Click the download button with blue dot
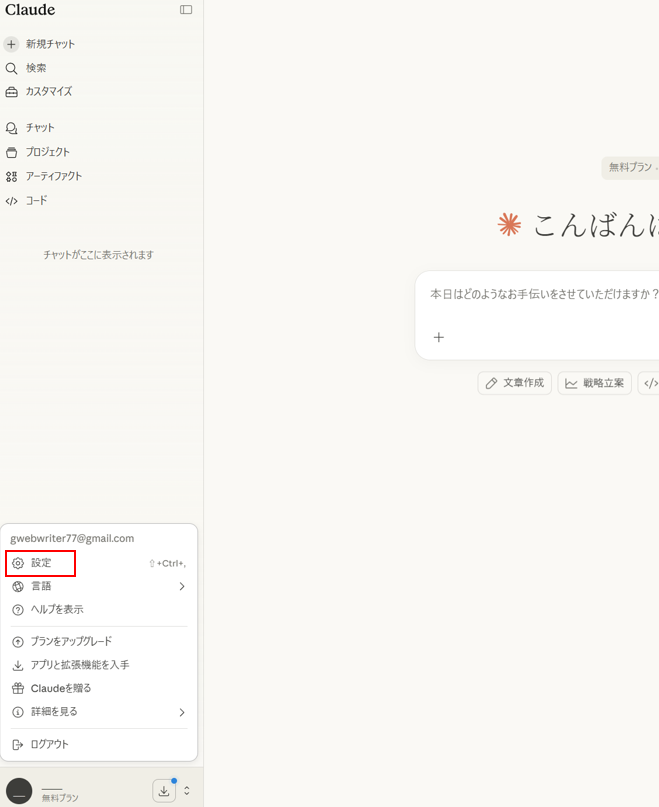Screen dimensions: 659x807 pyautogui.click(x=164, y=791)
